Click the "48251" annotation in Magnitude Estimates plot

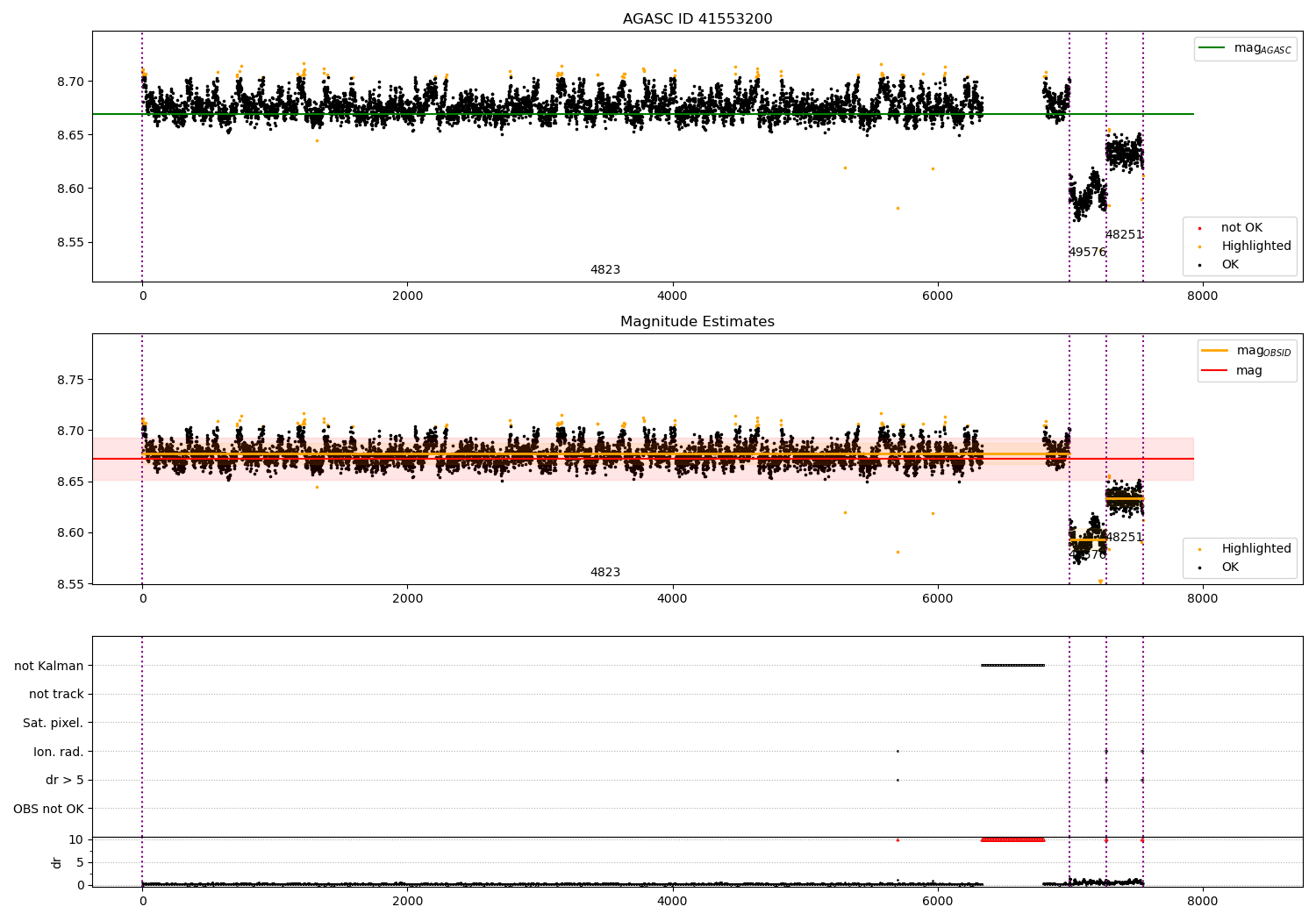click(1124, 538)
